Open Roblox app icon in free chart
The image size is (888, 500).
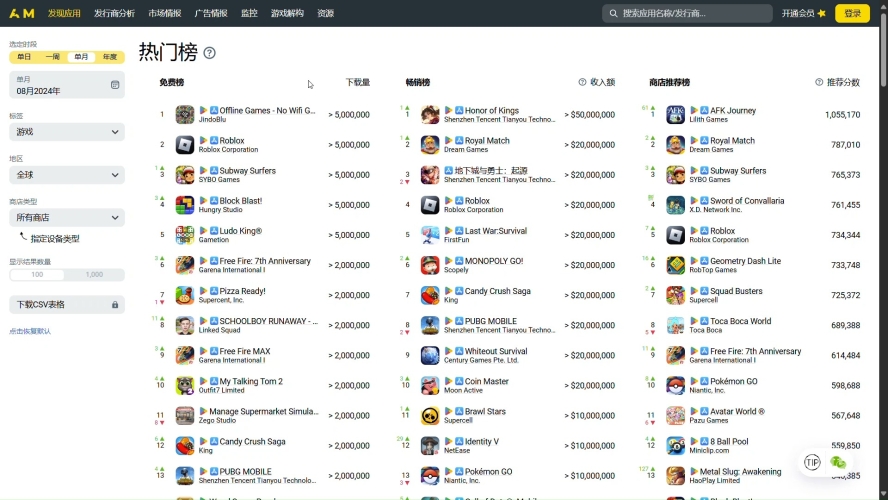click(x=185, y=145)
